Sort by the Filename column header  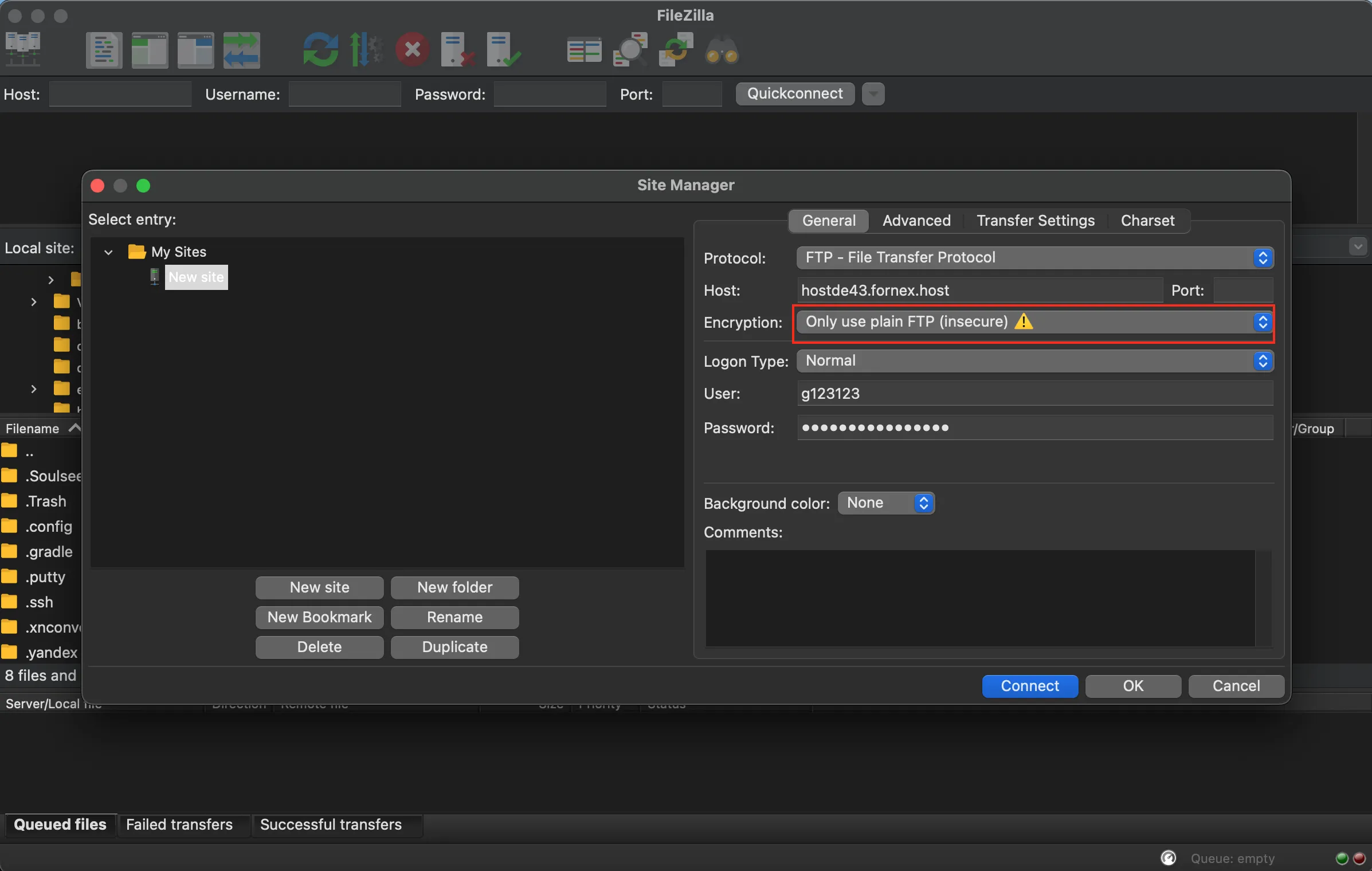[41, 429]
